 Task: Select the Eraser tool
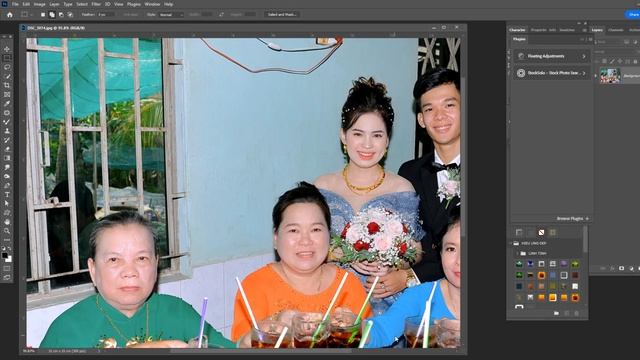[x=7, y=149]
